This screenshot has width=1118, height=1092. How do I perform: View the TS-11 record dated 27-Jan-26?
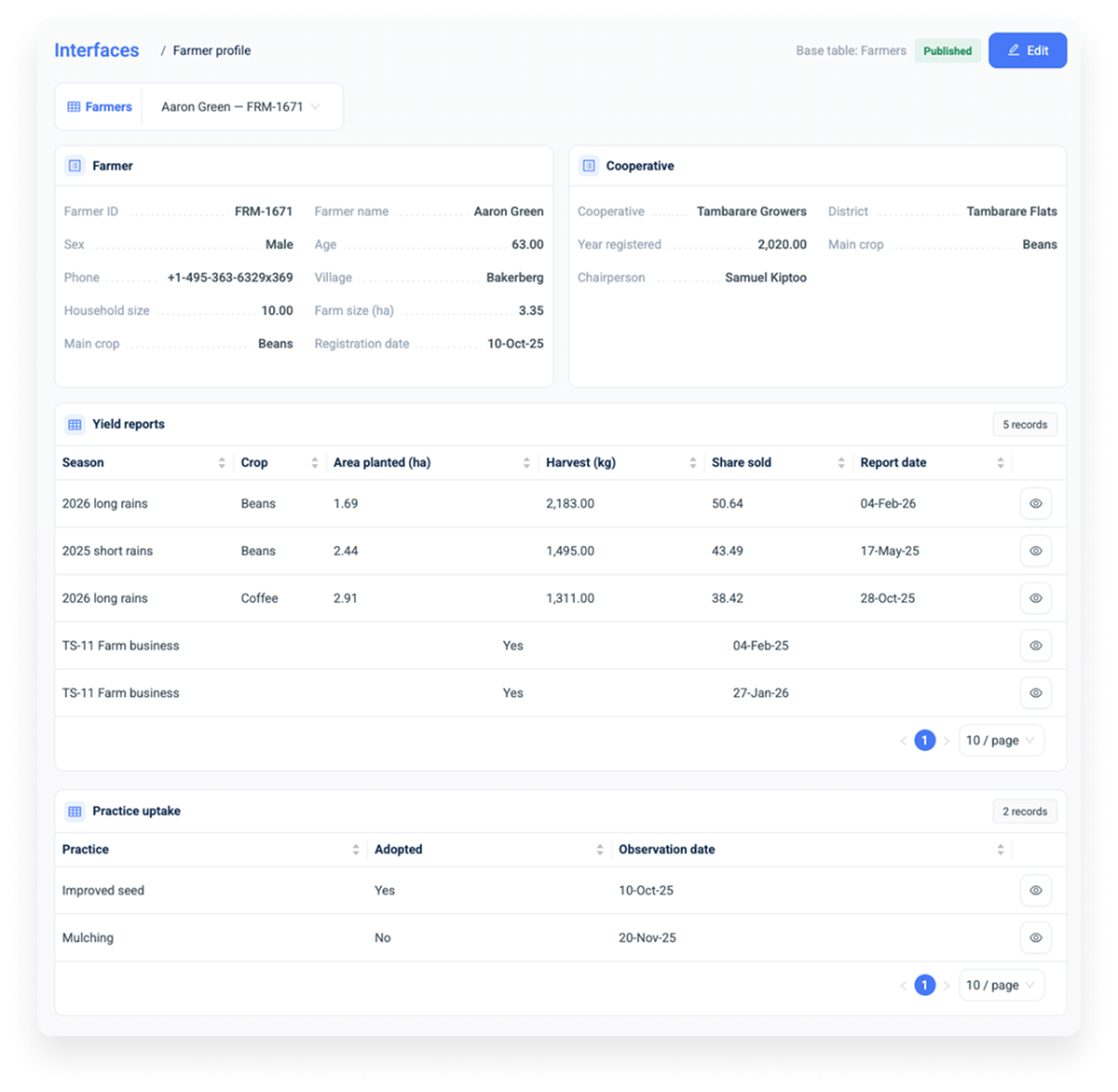[1036, 693]
